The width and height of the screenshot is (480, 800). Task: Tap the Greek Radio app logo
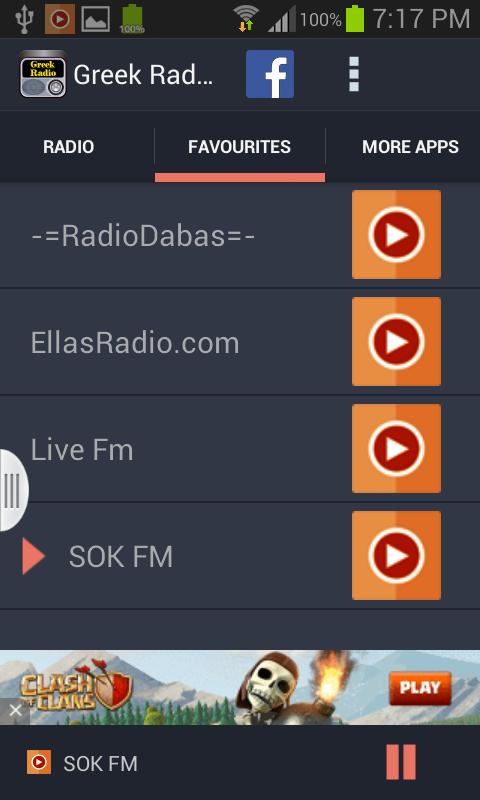point(43,74)
